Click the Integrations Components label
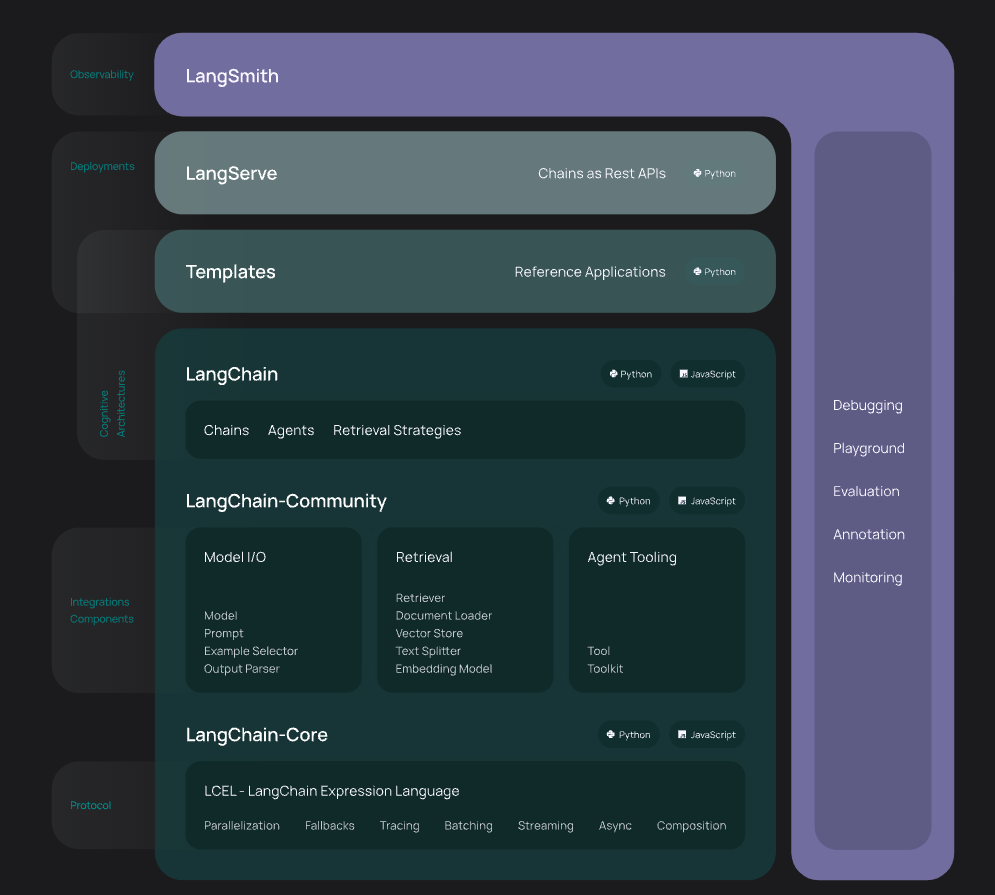995x895 pixels. click(102, 610)
